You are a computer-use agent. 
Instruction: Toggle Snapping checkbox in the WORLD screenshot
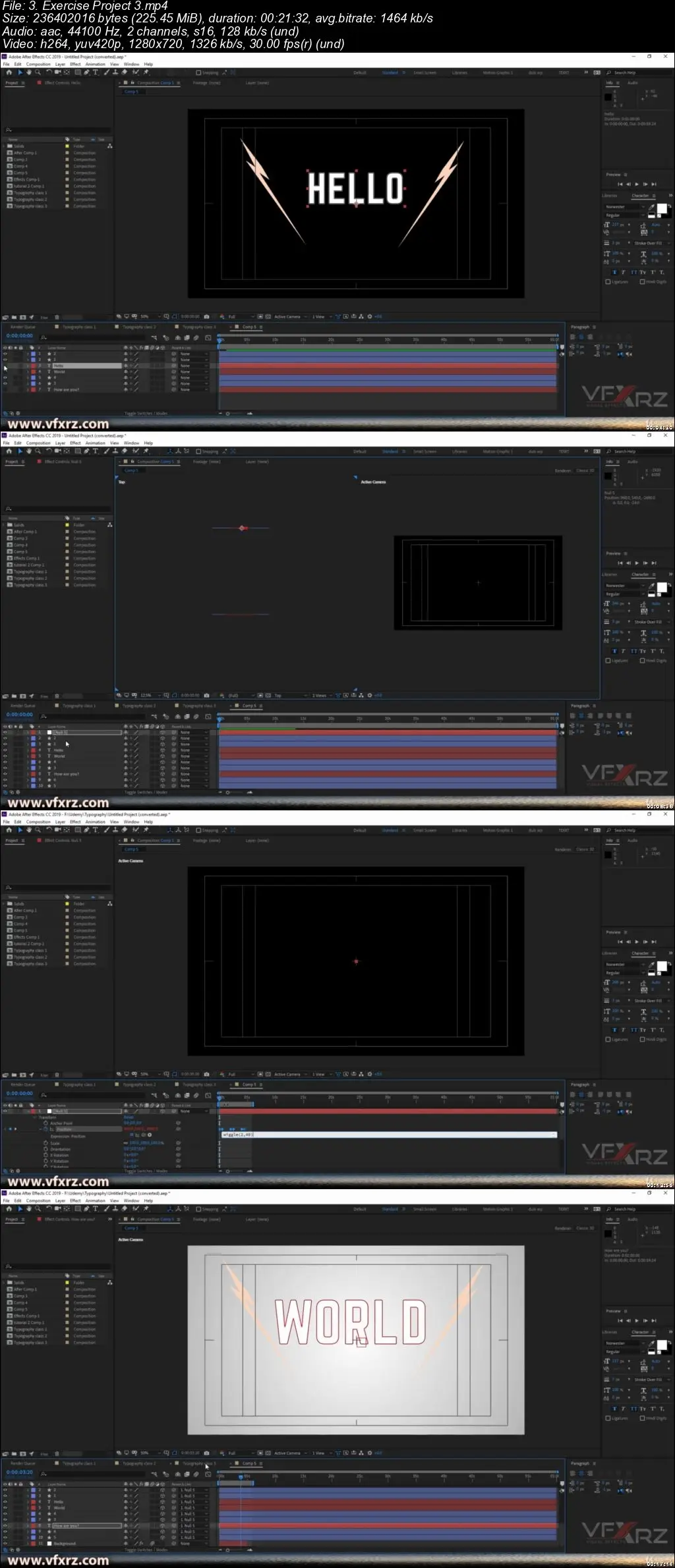point(198,1209)
